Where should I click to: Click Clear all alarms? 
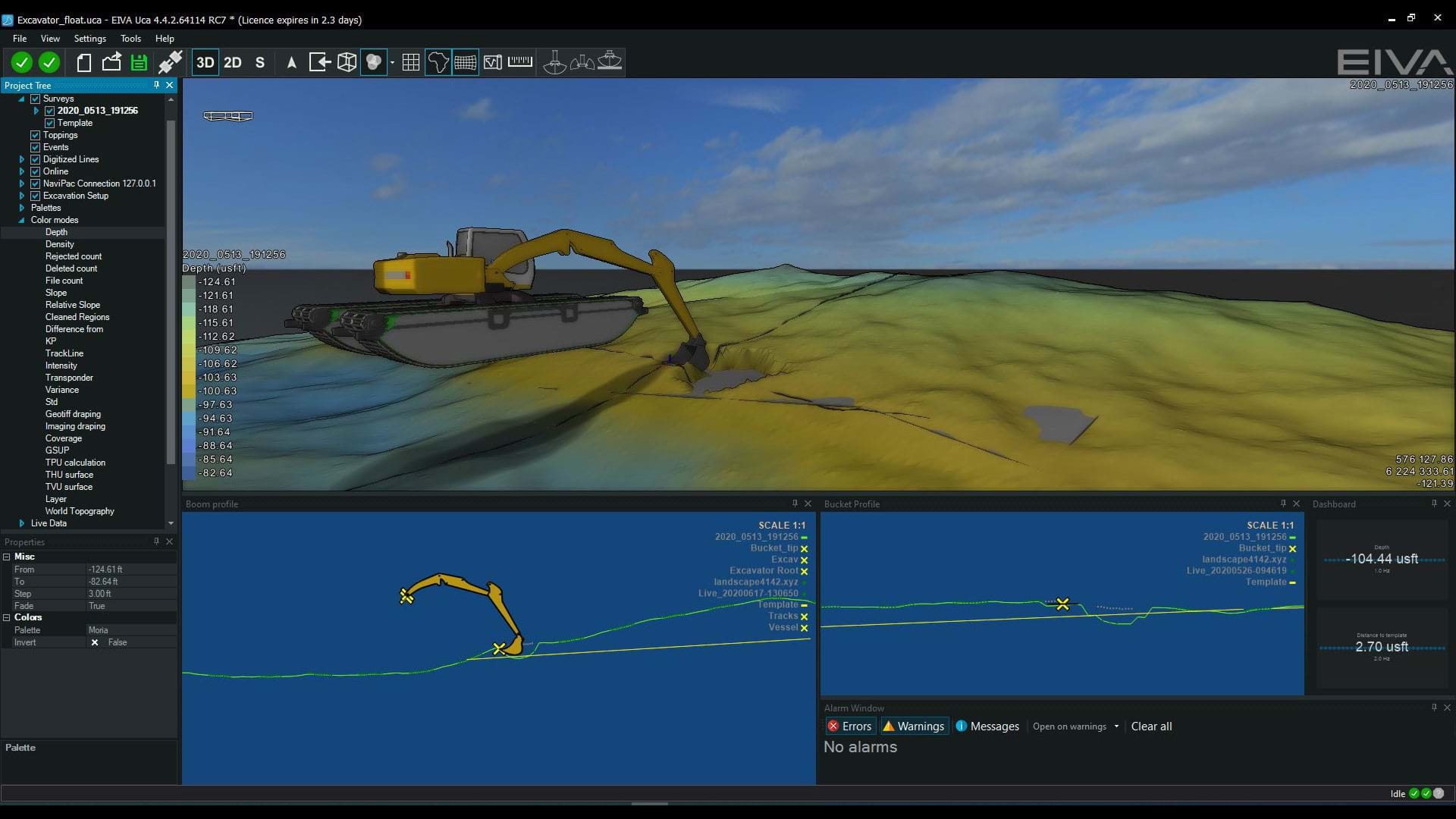coord(1151,726)
